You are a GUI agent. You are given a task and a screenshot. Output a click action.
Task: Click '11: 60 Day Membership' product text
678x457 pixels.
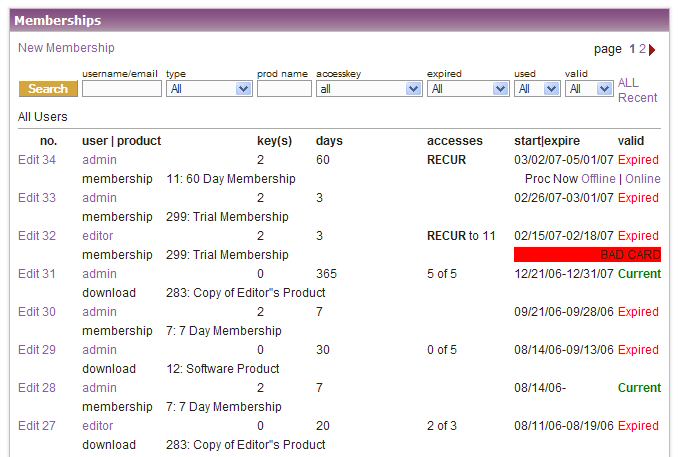(x=231, y=179)
